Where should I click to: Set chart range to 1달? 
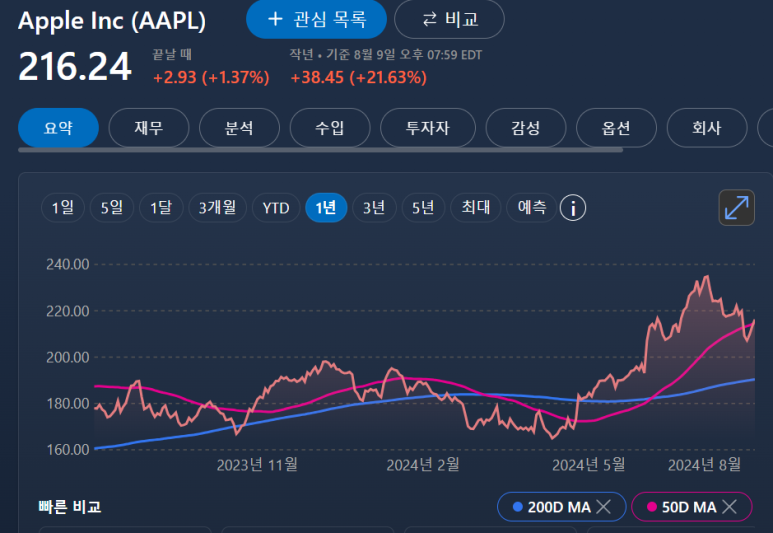161,208
